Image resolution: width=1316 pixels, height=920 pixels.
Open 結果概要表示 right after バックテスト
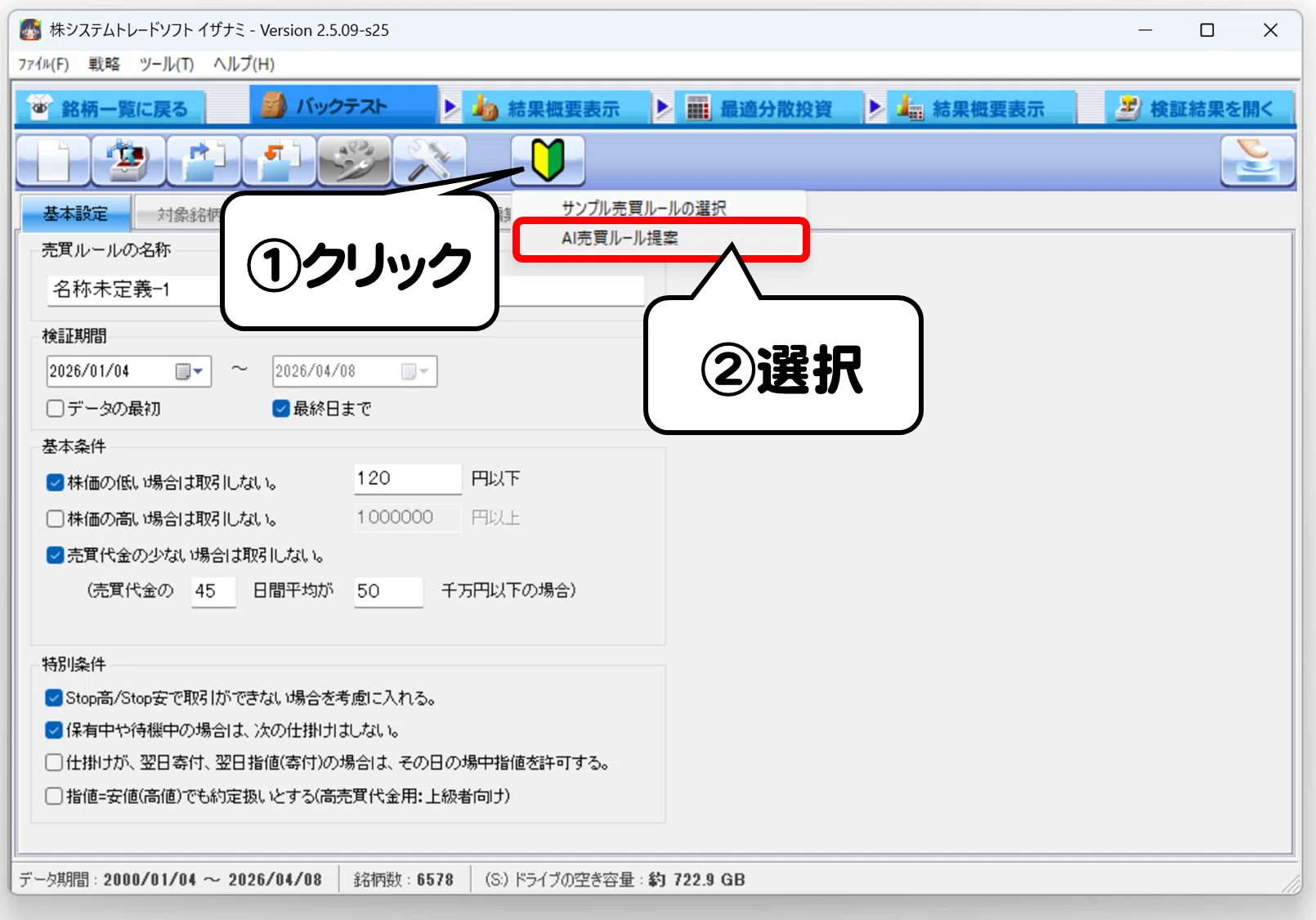pyautogui.click(x=557, y=108)
